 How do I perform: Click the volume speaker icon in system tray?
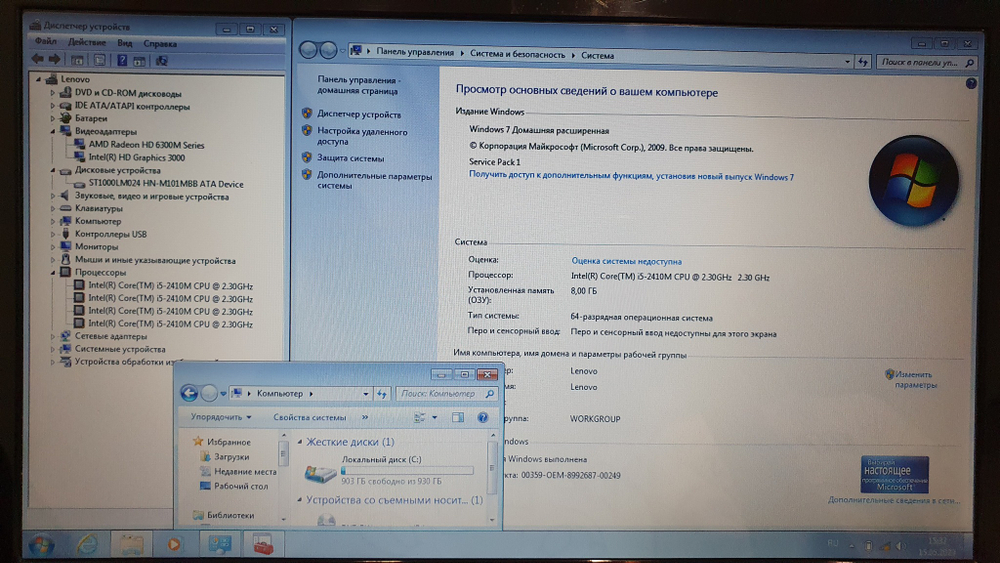pos(901,546)
